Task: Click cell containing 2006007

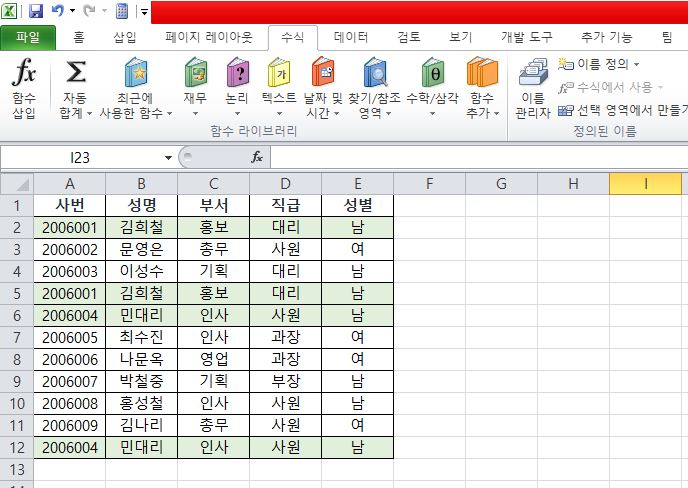Action: [x=70, y=381]
